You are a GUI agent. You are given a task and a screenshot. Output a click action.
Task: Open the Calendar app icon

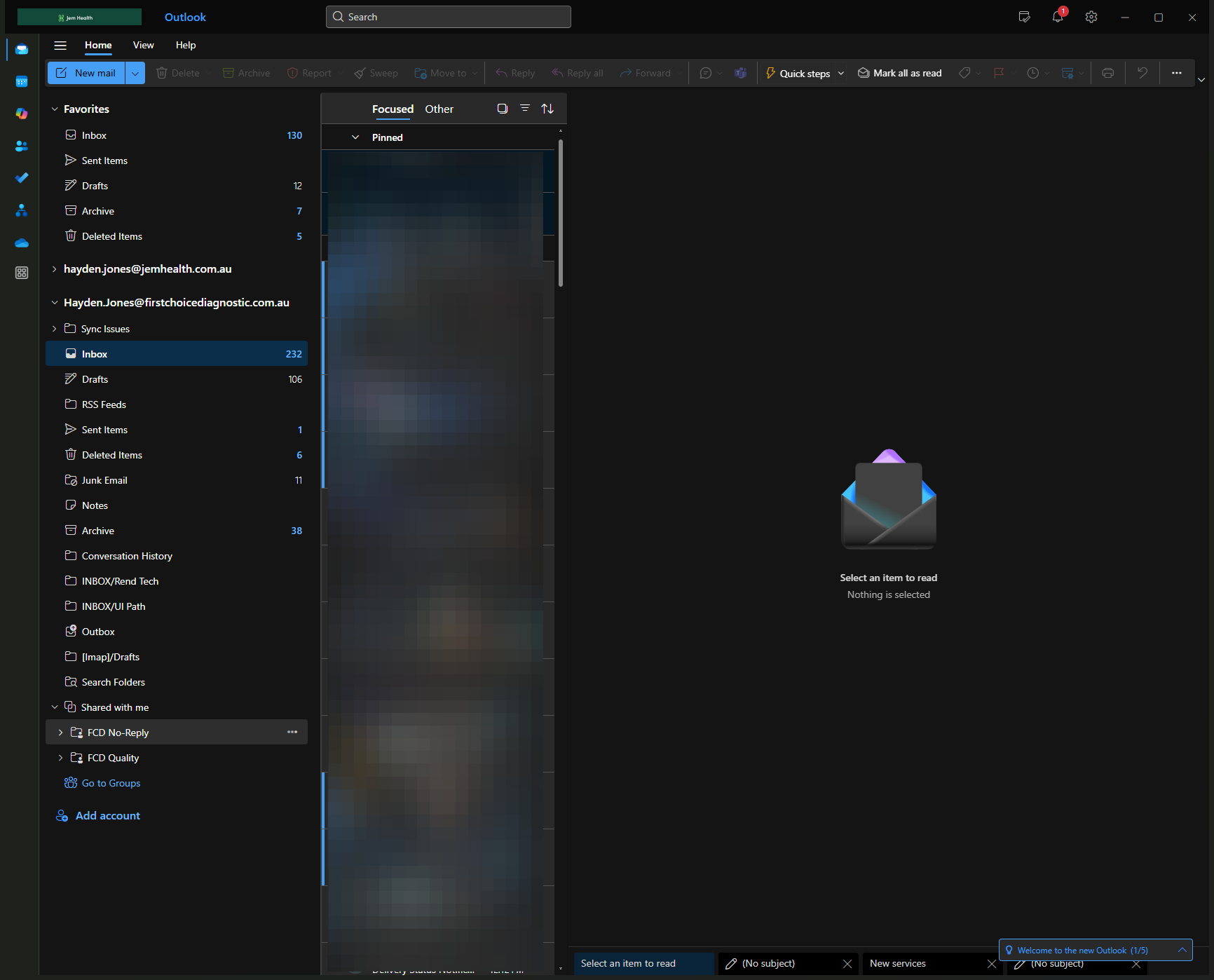click(x=22, y=81)
